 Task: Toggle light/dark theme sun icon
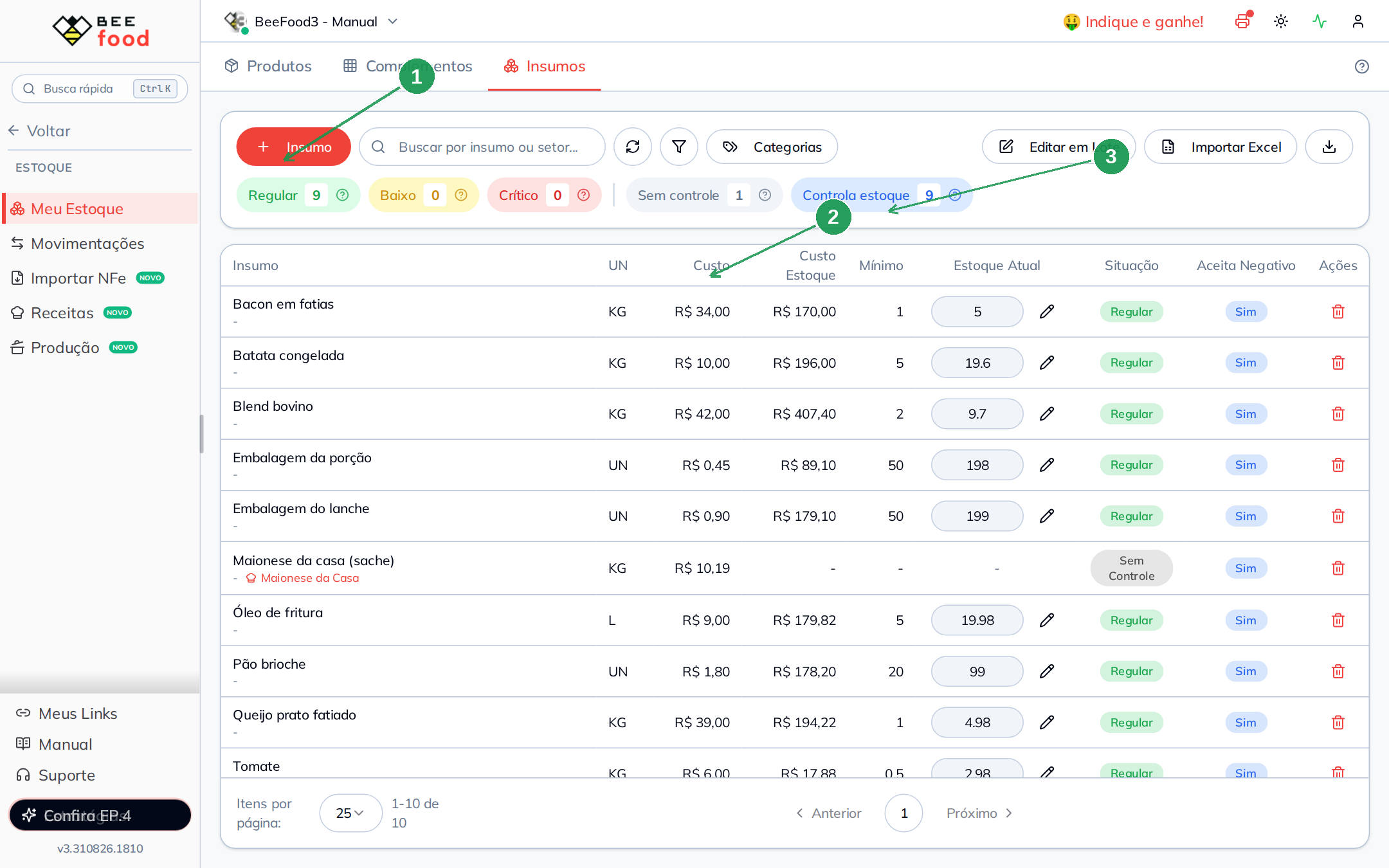coord(1281,21)
